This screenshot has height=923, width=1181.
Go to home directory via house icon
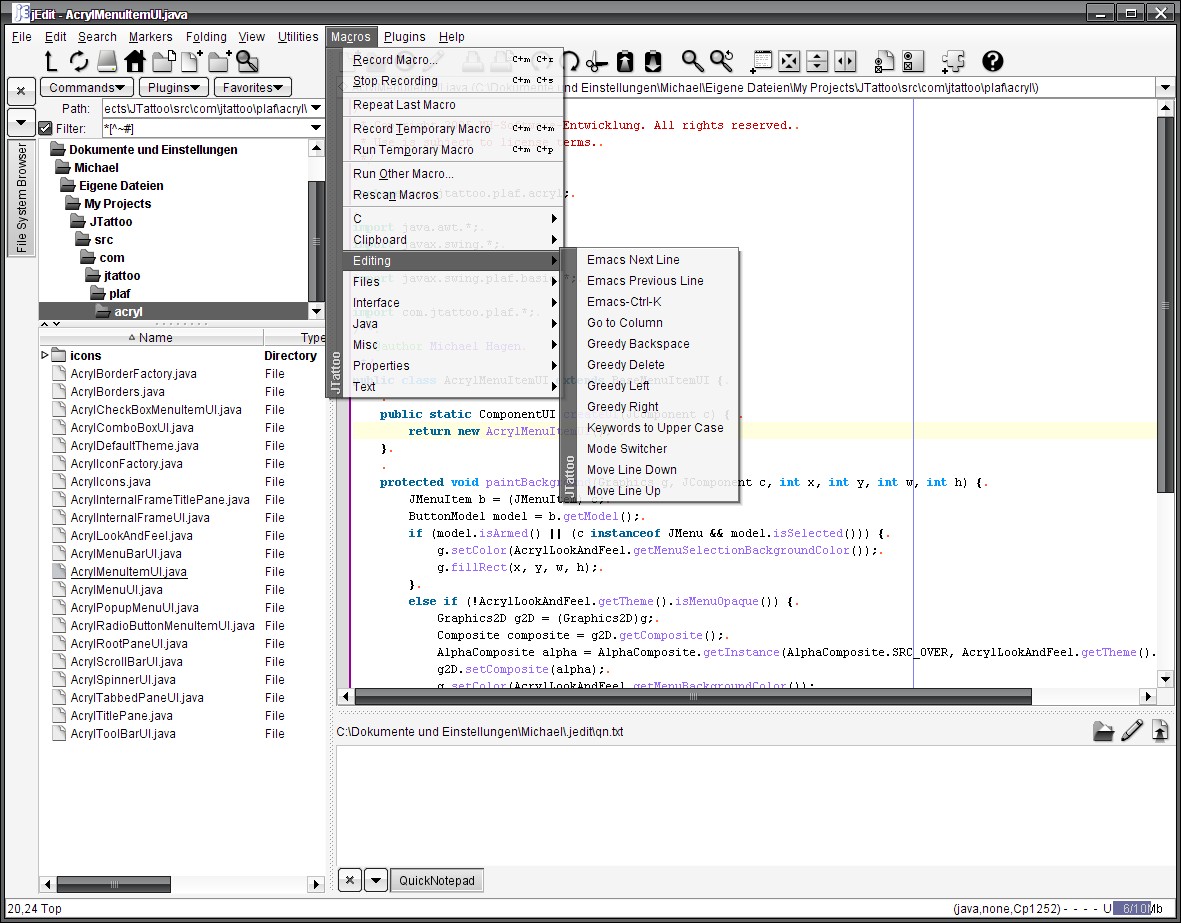pyautogui.click(x=136, y=61)
